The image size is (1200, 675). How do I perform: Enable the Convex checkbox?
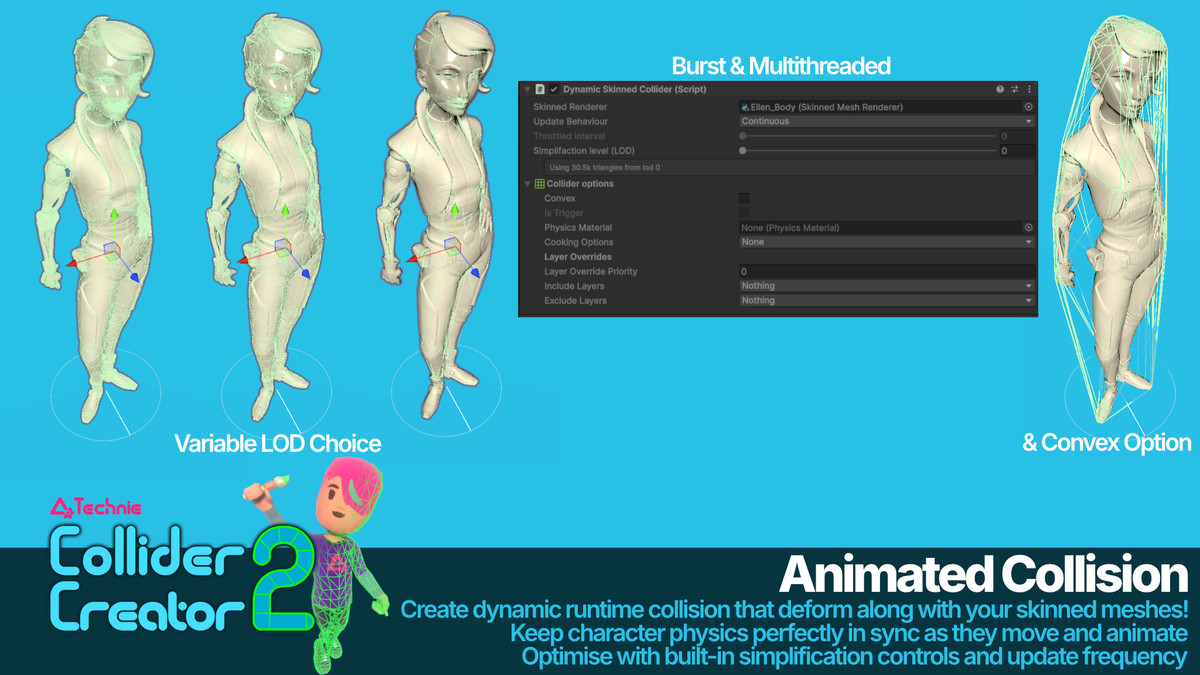(744, 198)
